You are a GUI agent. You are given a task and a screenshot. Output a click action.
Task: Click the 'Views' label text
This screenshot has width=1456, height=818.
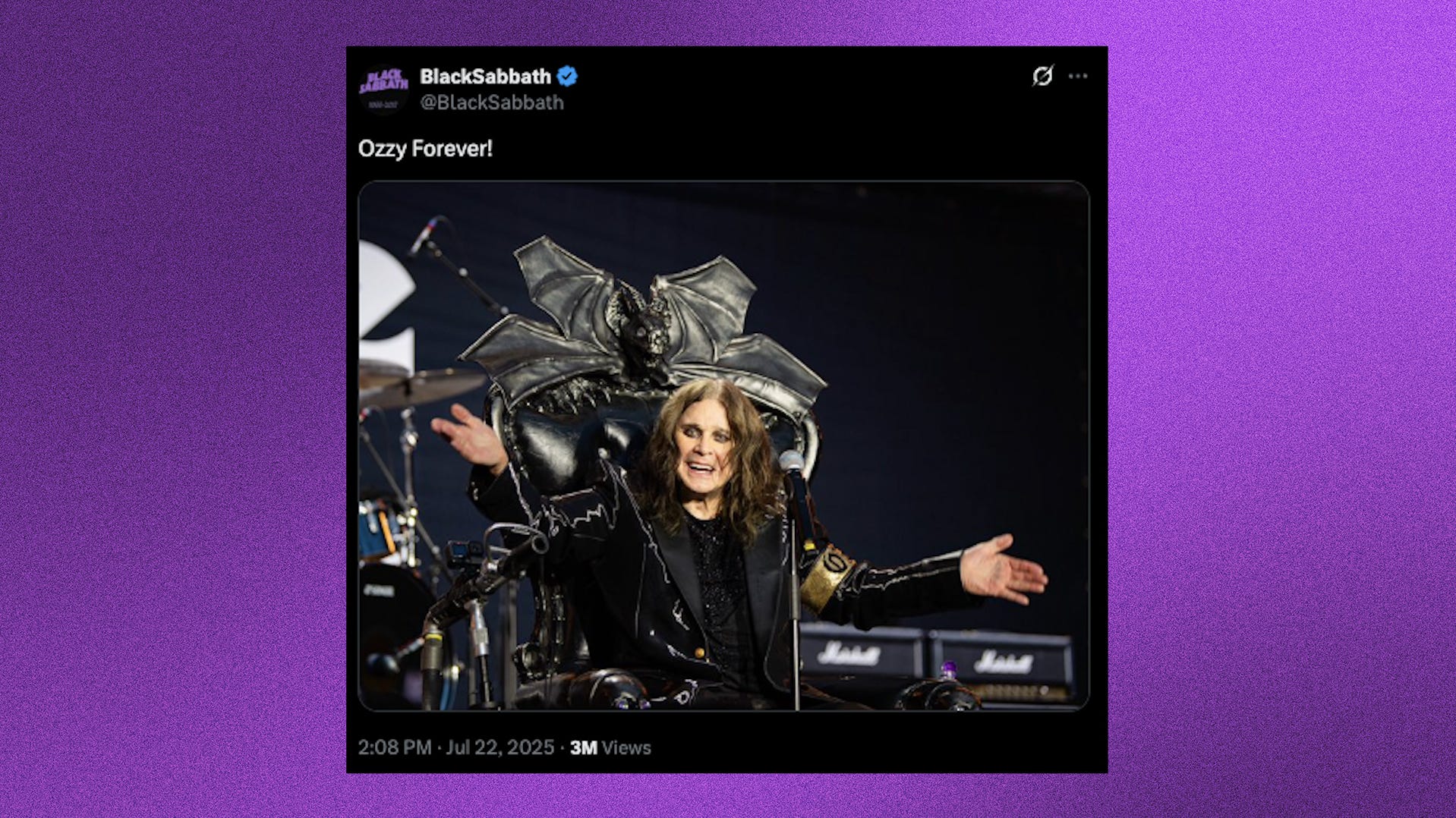pyautogui.click(x=626, y=747)
